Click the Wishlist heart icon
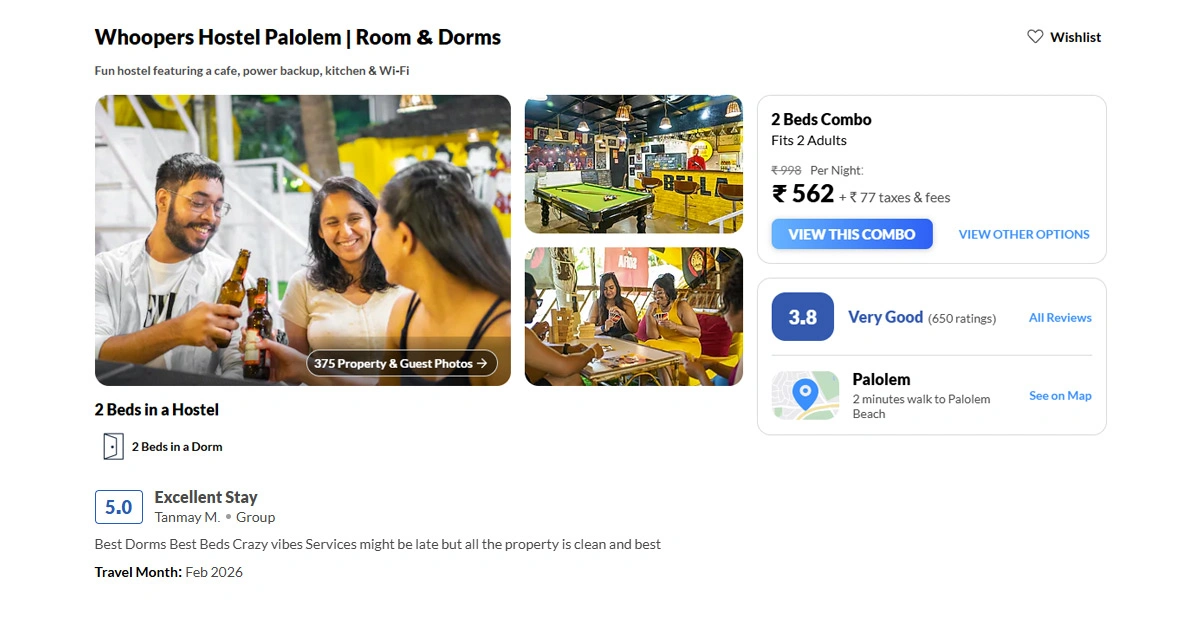The width and height of the screenshot is (1202, 634). (x=1035, y=37)
